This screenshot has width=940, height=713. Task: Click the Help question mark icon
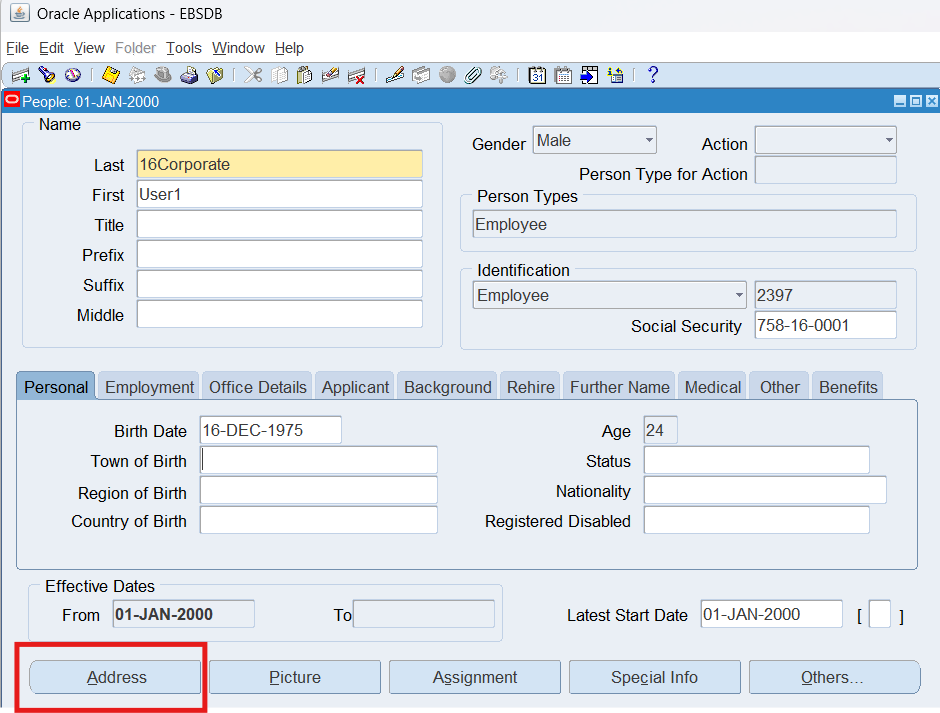653,75
